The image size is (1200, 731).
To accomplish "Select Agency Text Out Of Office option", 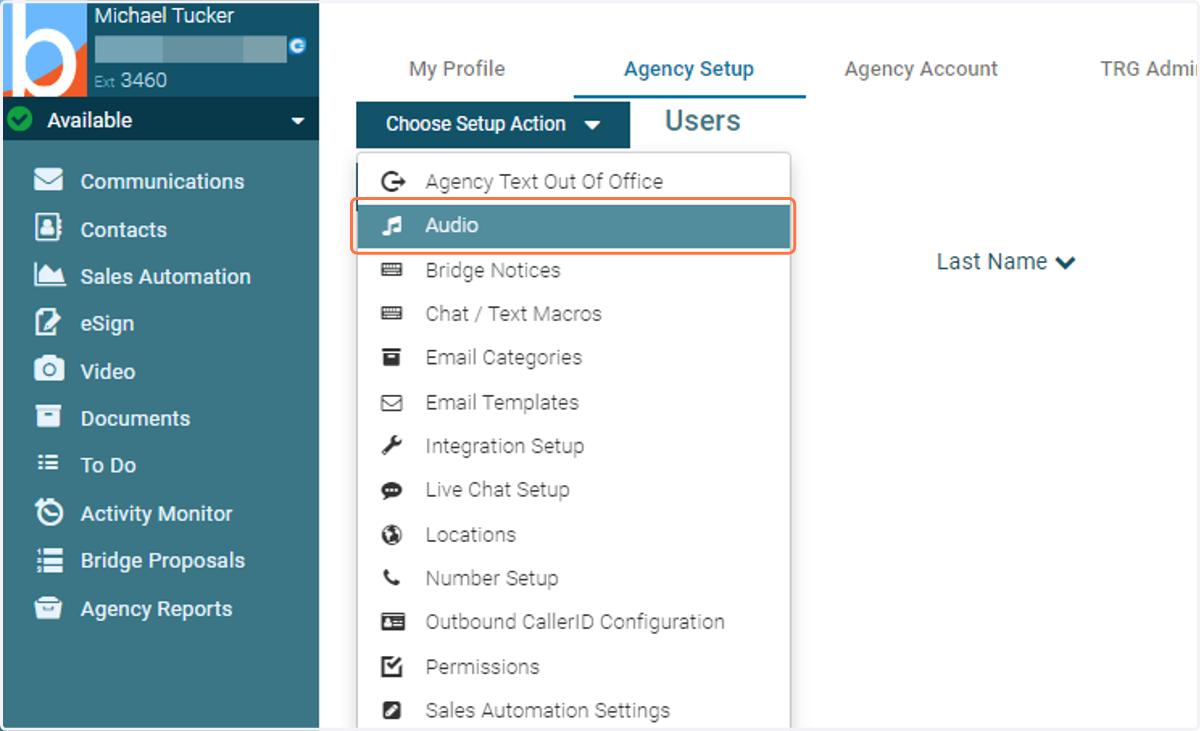I will pyautogui.click(x=574, y=182).
